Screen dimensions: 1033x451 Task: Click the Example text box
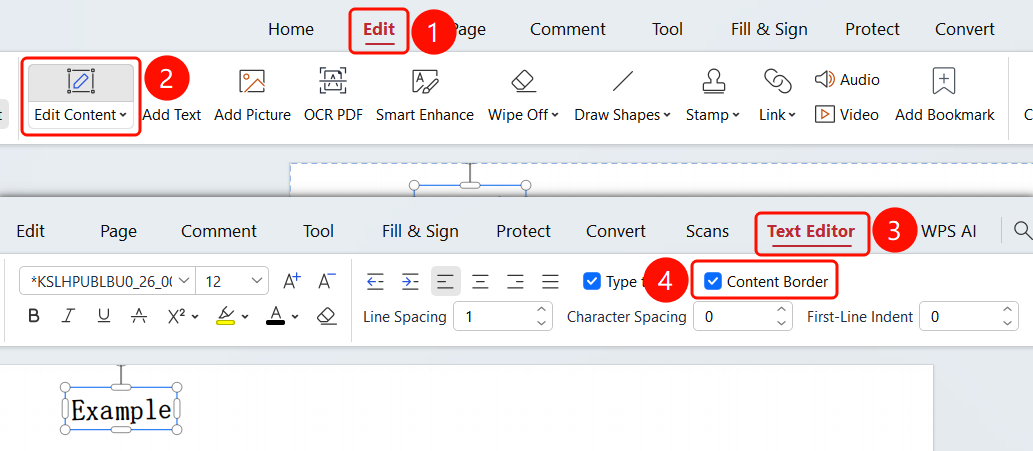point(121,410)
